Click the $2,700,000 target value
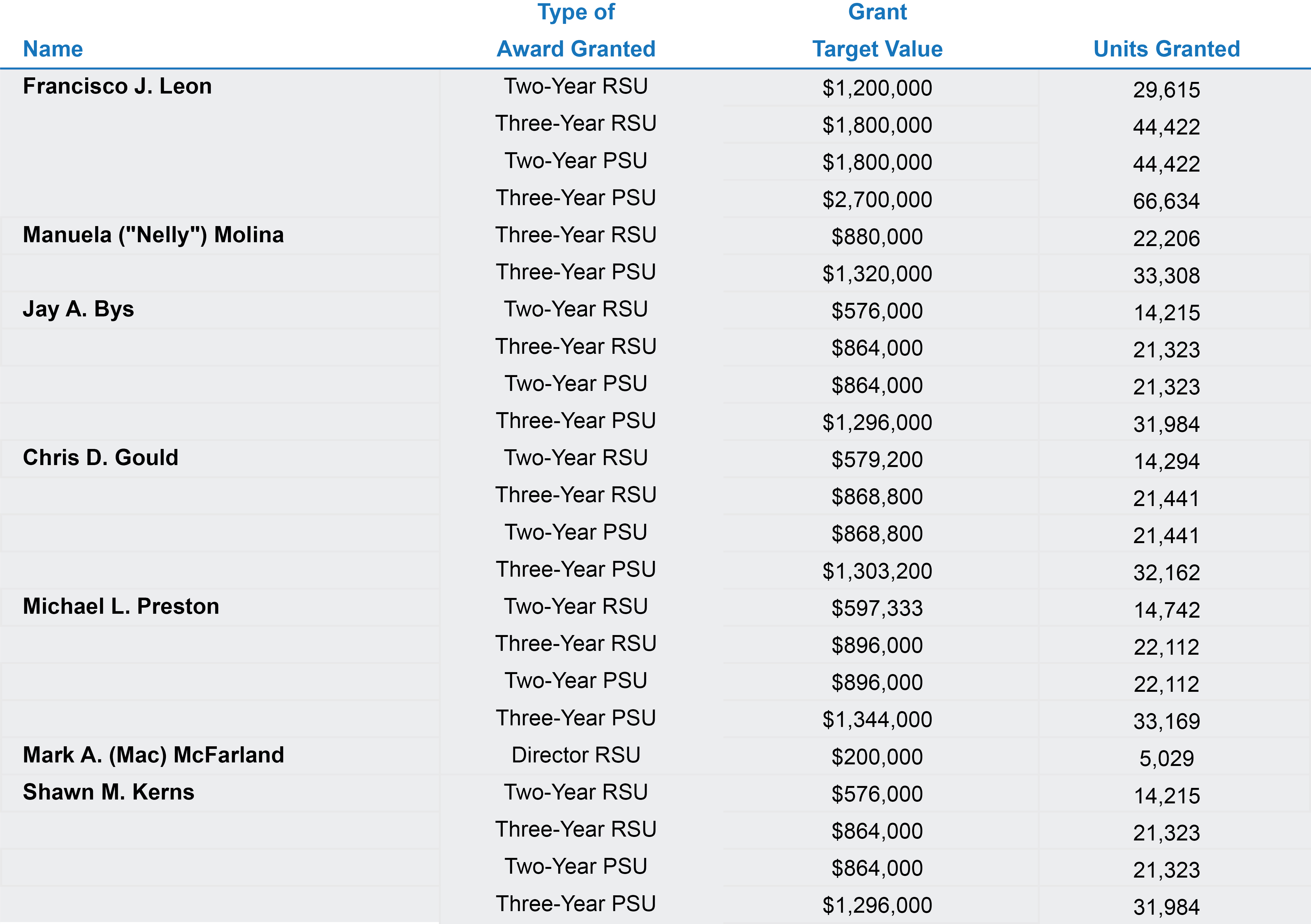This screenshot has width=1311, height=924. pyautogui.click(x=877, y=200)
